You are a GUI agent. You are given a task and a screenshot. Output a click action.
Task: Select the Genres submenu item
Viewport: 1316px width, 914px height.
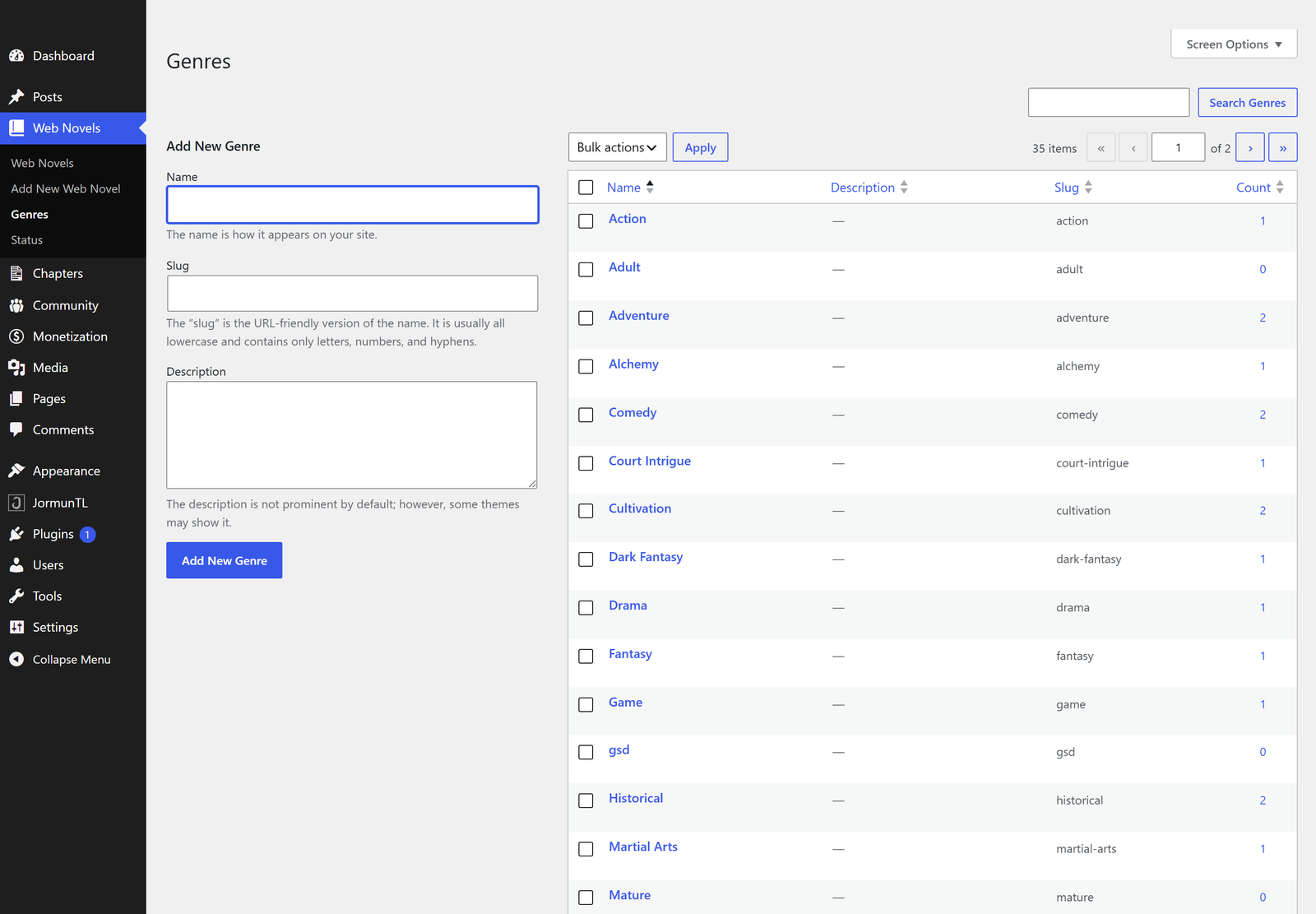[30, 214]
